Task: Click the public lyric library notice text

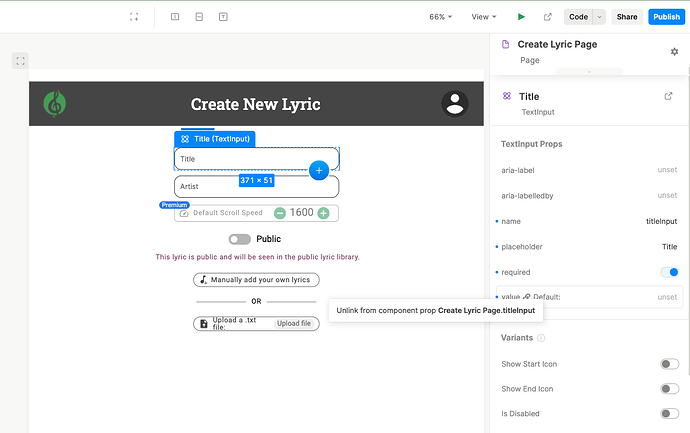Action: (257, 257)
